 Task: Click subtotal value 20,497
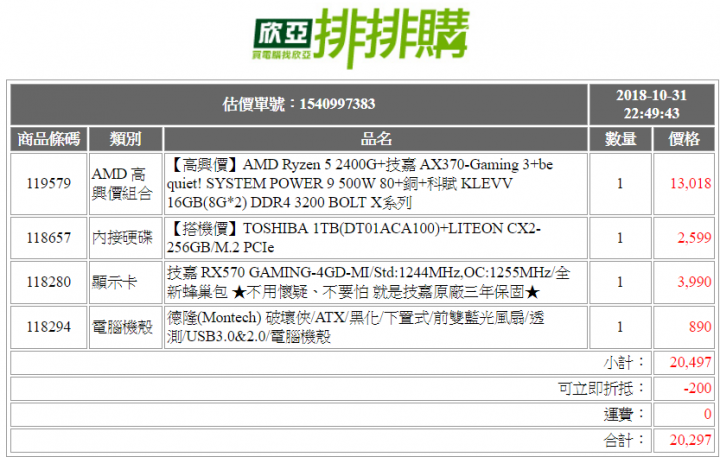tap(690, 363)
